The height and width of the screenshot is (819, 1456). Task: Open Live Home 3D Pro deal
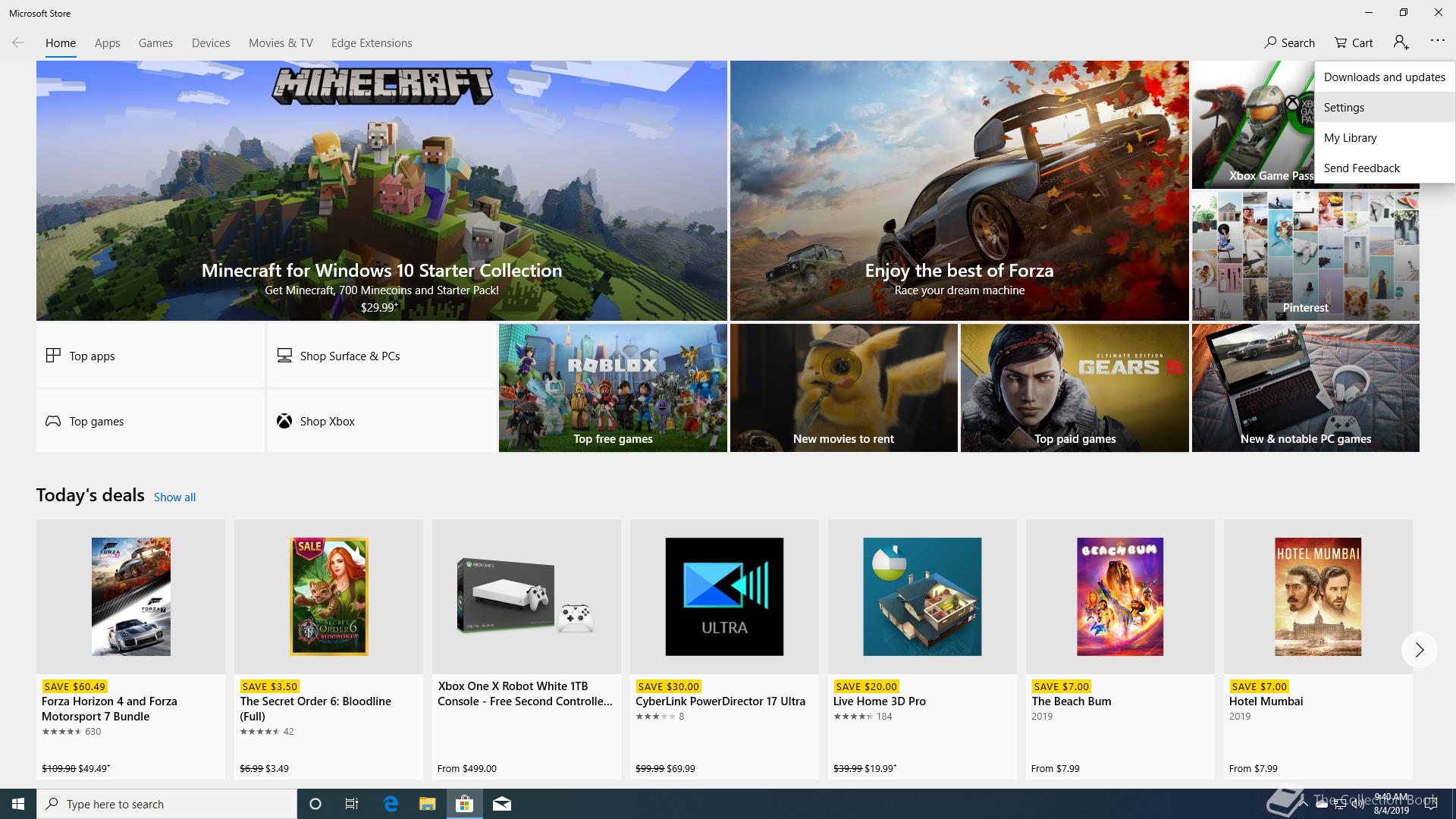click(x=922, y=649)
